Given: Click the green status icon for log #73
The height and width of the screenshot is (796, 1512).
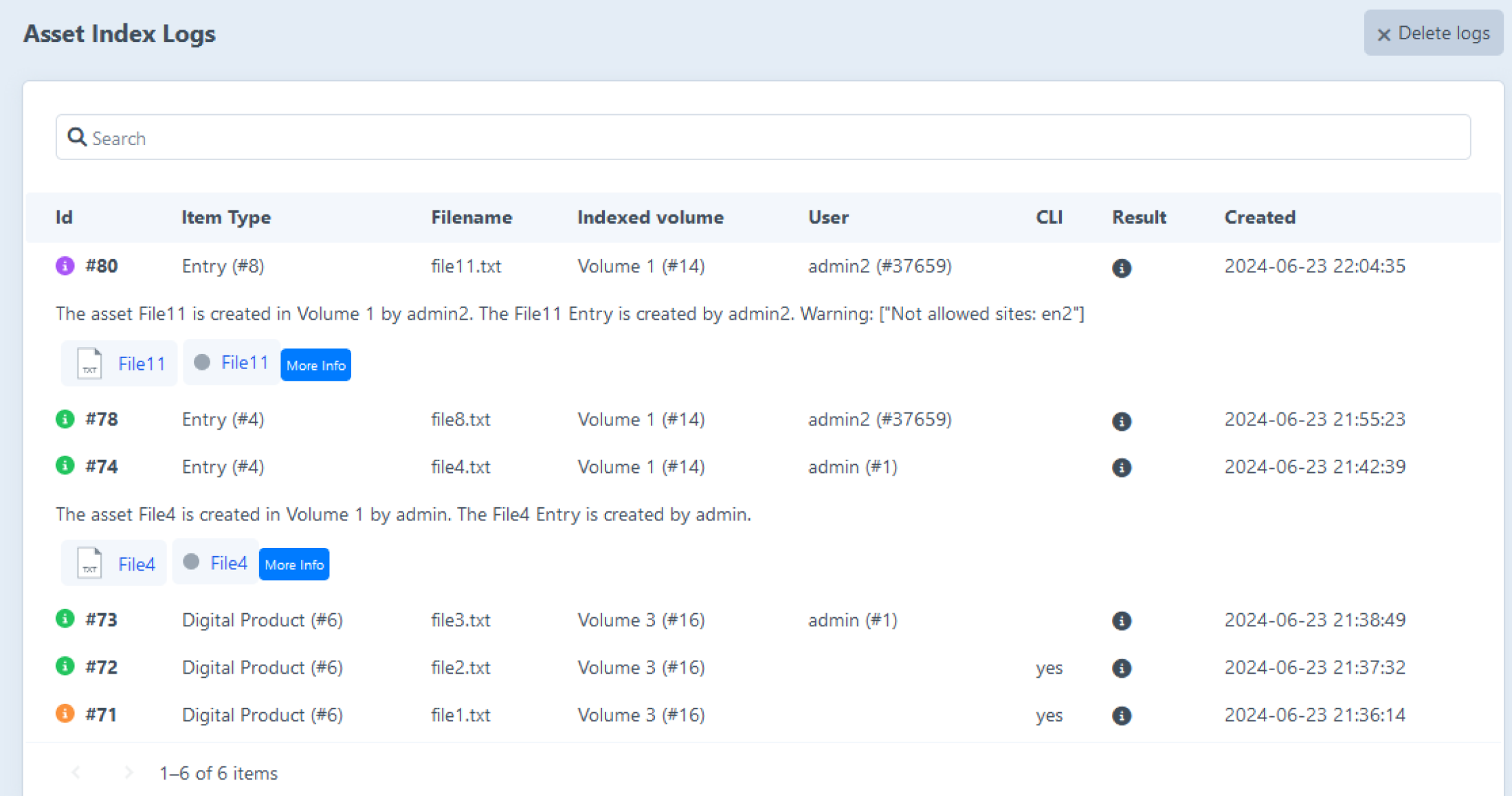Looking at the screenshot, I should [x=65, y=619].
